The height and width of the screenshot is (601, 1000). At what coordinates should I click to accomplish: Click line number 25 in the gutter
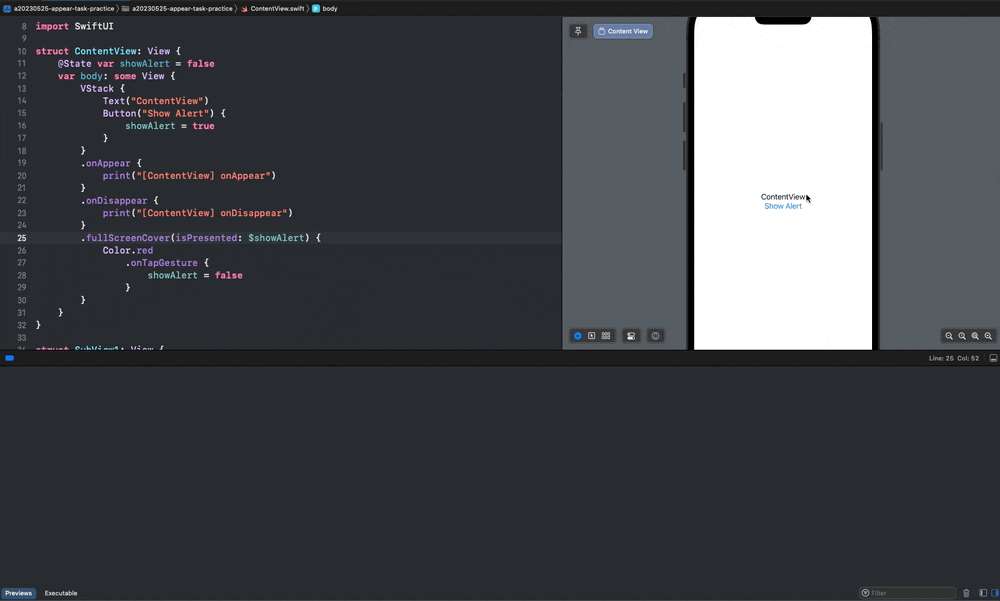click(22, 238)
